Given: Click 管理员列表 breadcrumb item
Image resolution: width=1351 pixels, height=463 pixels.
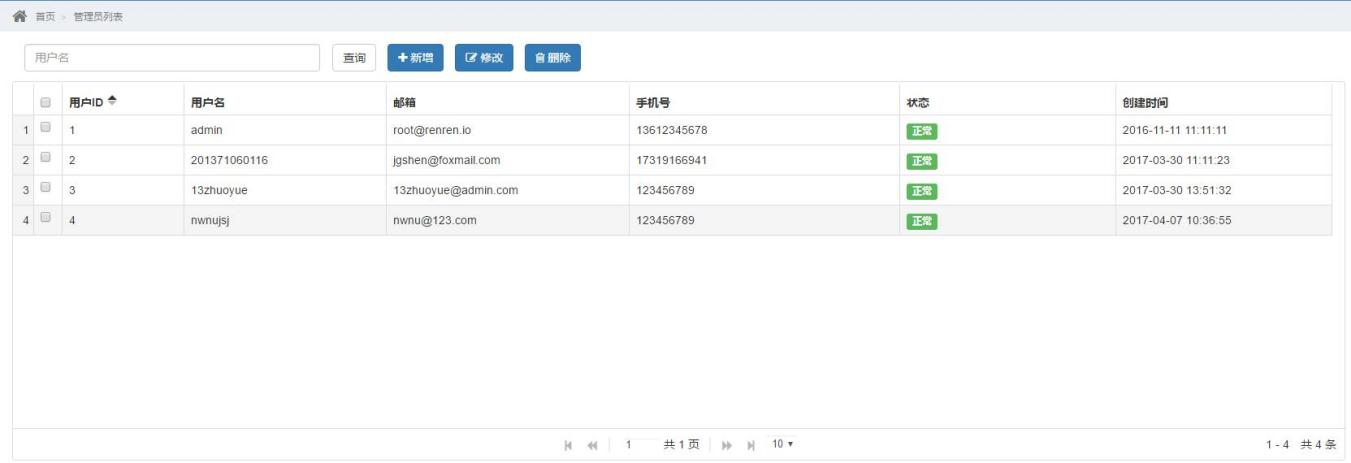Looking at the screenshot, I should point(98,17).
